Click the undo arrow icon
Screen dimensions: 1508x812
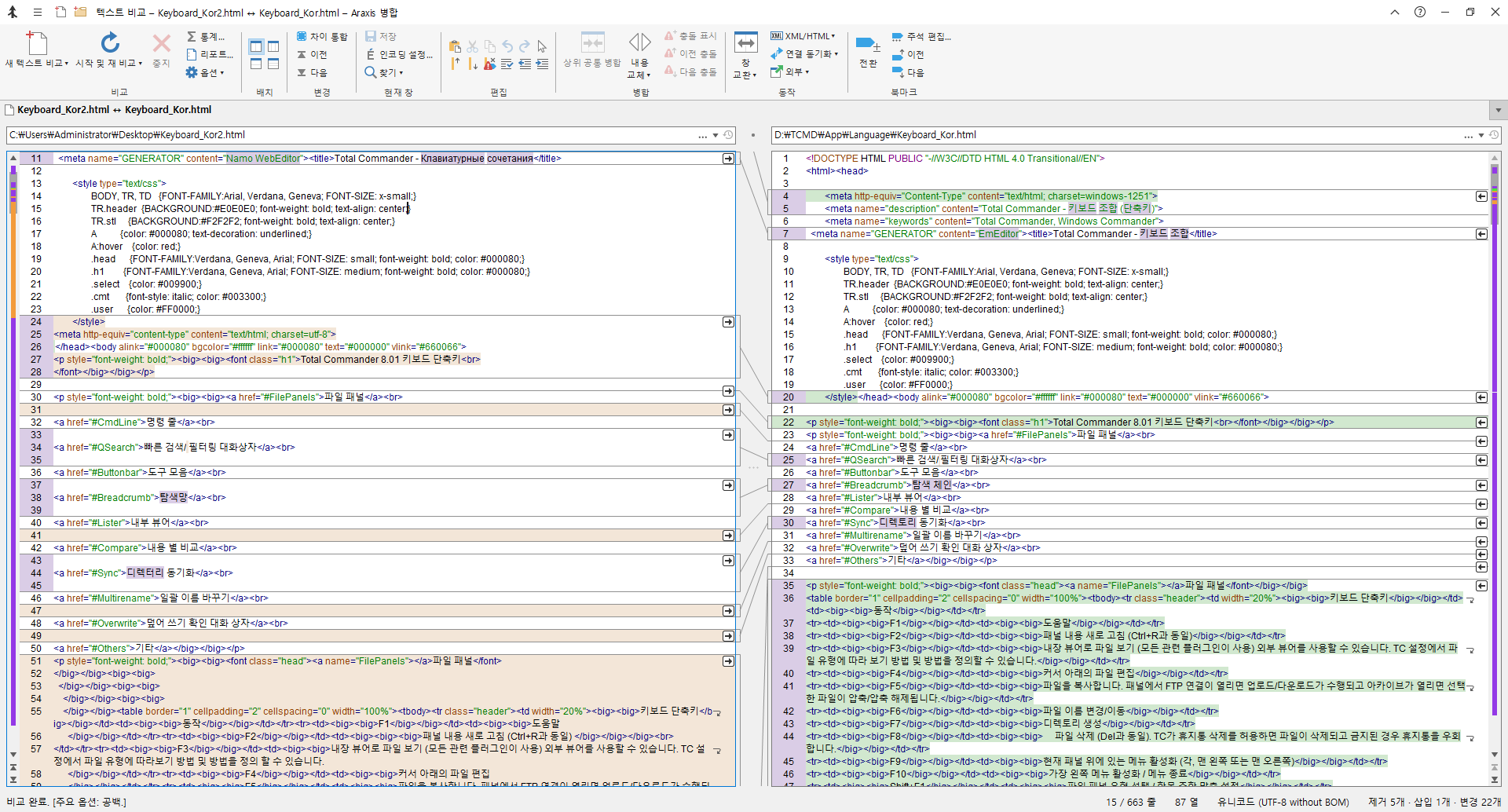click(507, 46)
